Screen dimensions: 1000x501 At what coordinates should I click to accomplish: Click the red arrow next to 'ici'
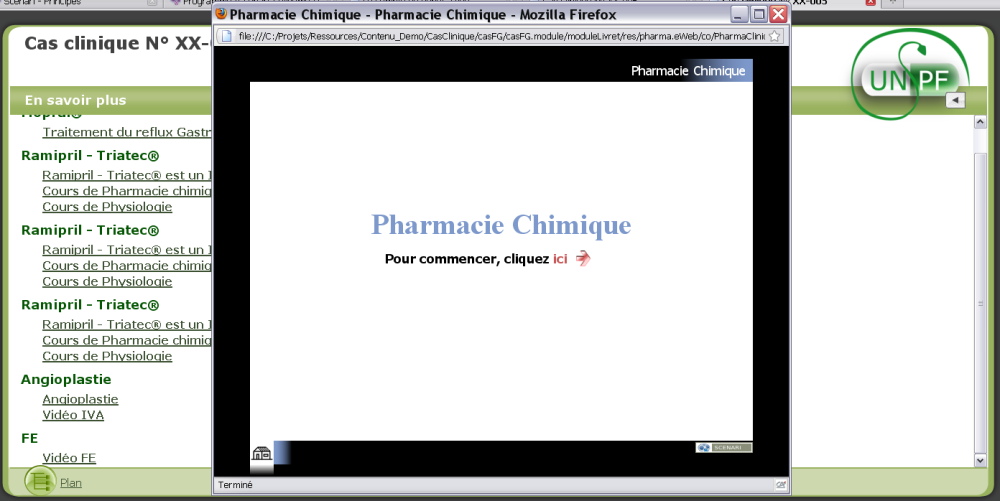(583, 259)
